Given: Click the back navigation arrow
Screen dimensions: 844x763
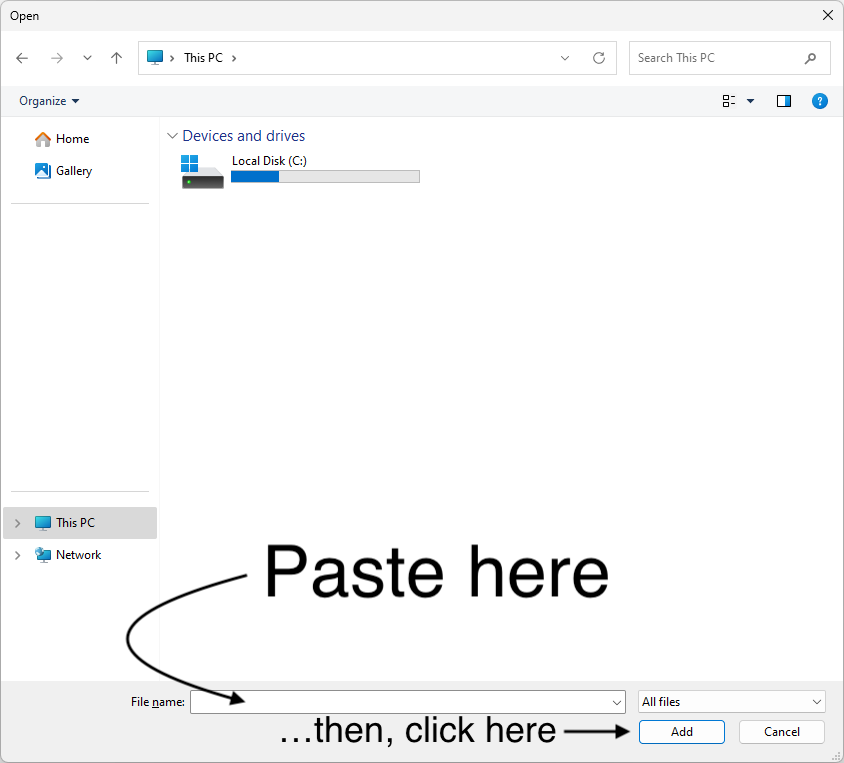Looking at the screenshot, I should (22, 58).
